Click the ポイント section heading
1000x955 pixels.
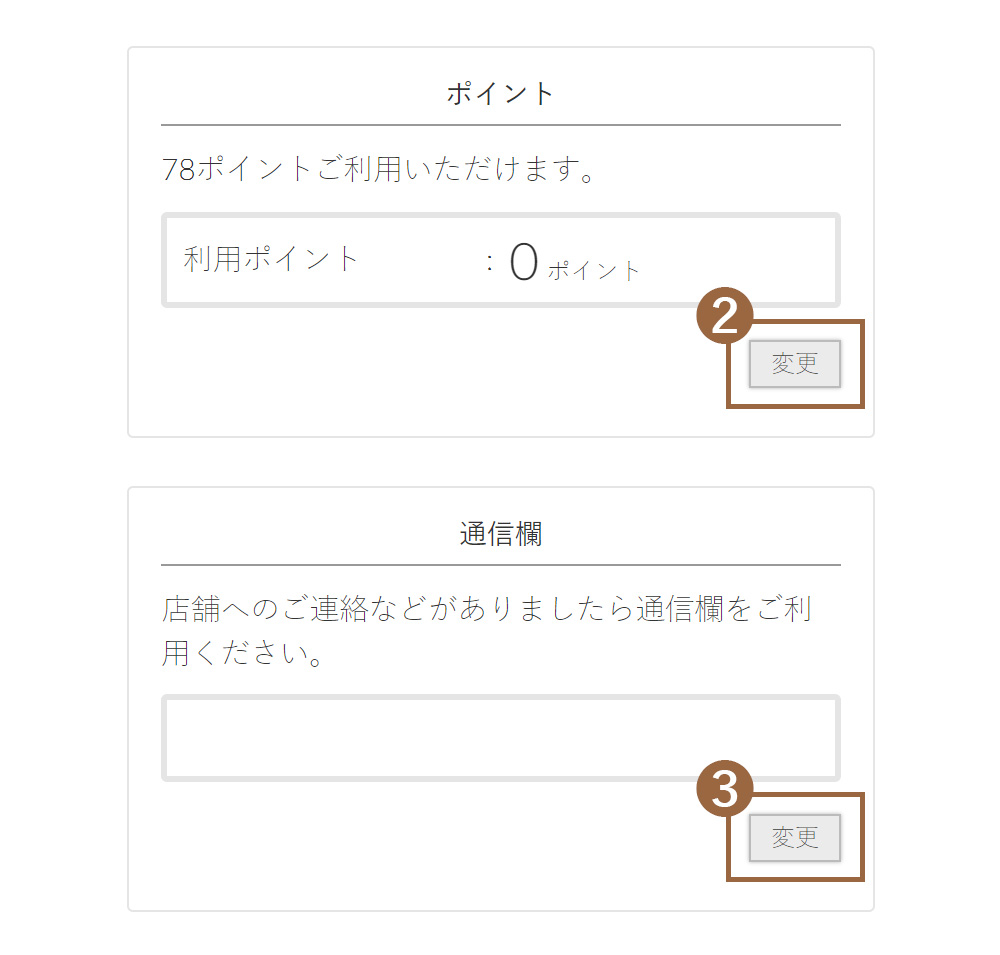(500, 90)
